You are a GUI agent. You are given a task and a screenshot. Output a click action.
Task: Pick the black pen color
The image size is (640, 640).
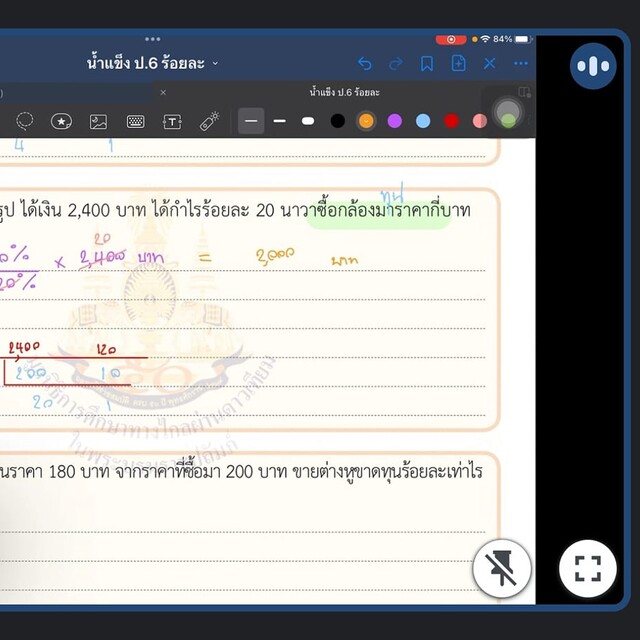point(338,121)
